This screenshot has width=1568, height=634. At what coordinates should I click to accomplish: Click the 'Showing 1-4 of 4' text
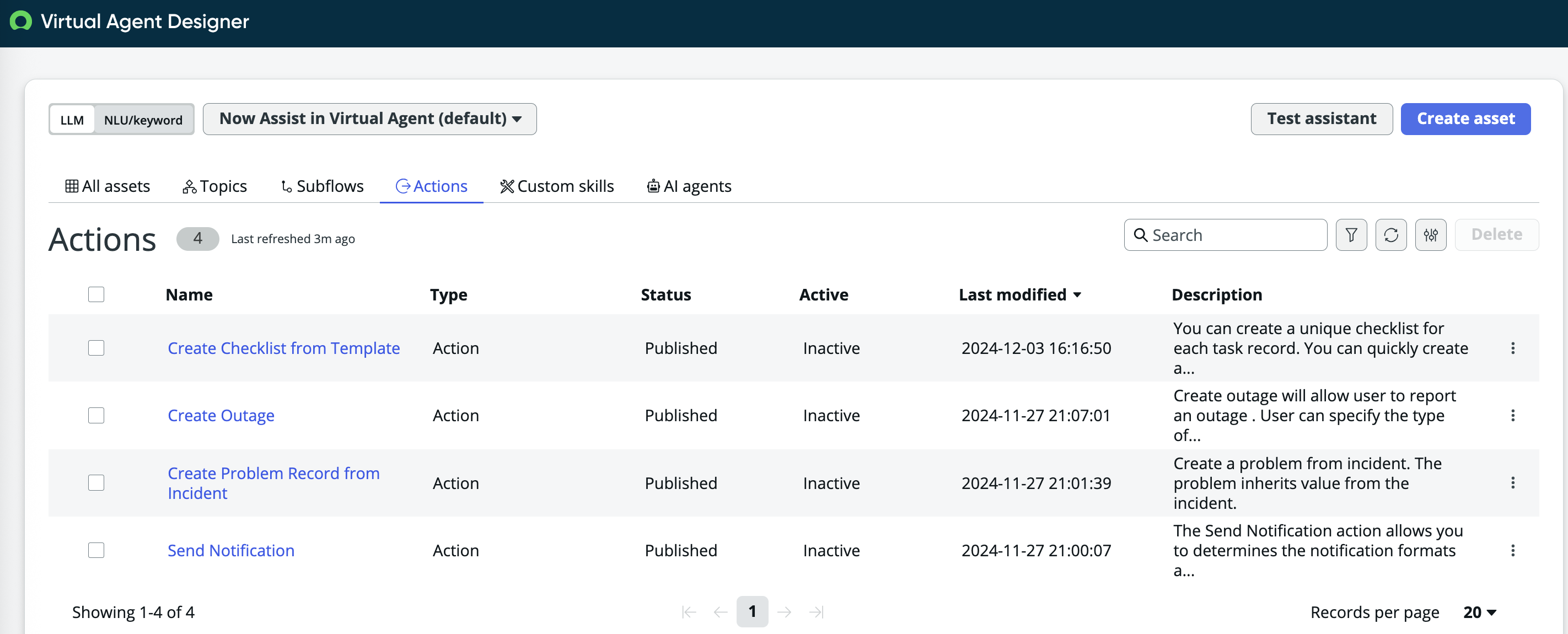tap(133, 612)
